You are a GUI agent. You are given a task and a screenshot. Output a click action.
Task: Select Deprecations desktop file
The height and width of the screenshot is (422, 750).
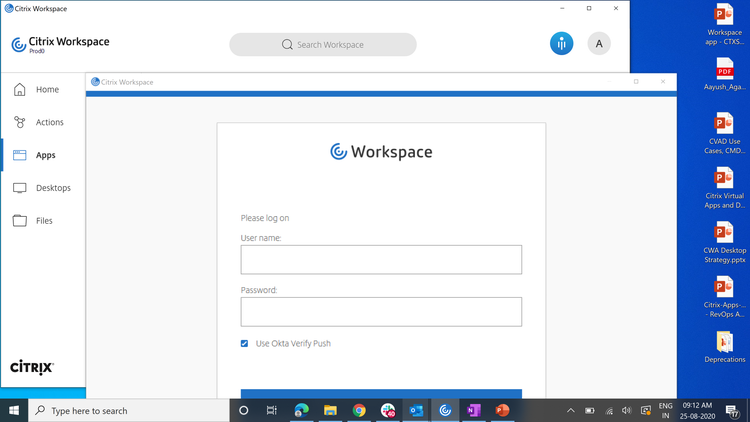(725, 347)
